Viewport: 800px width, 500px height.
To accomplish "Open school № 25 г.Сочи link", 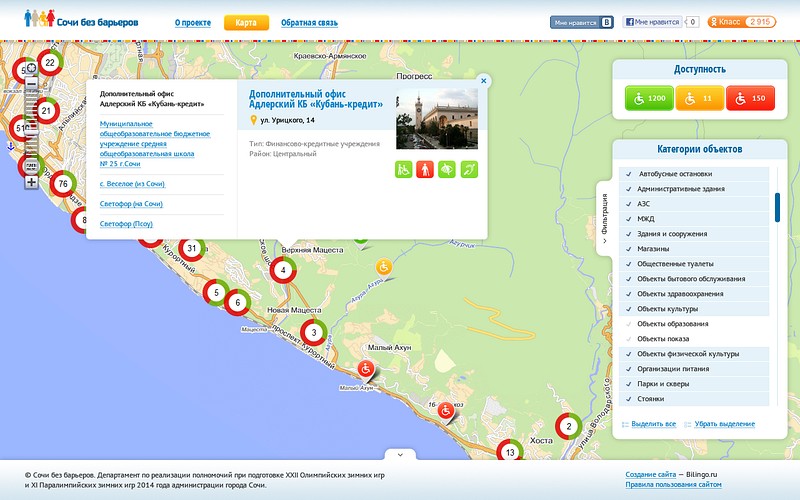I will 155,144.
